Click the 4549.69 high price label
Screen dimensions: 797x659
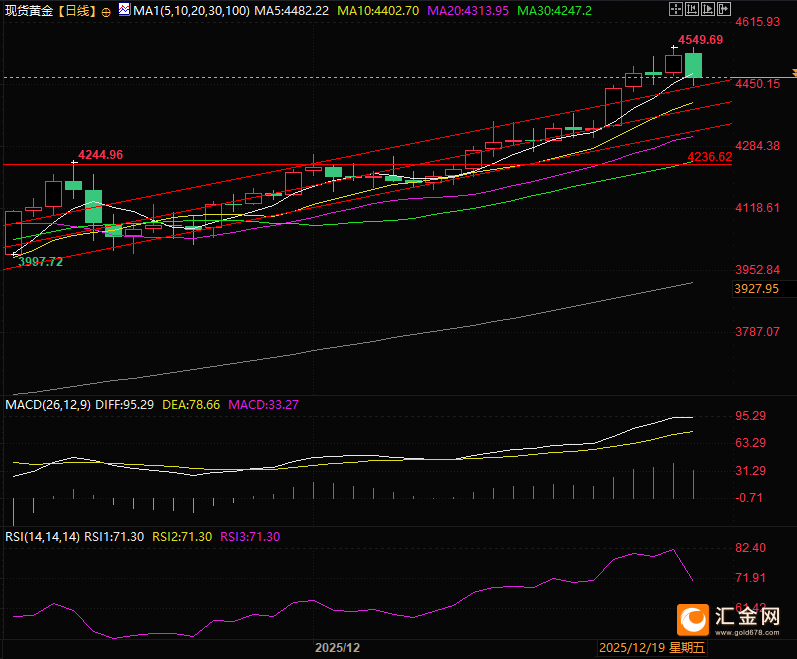700,40
